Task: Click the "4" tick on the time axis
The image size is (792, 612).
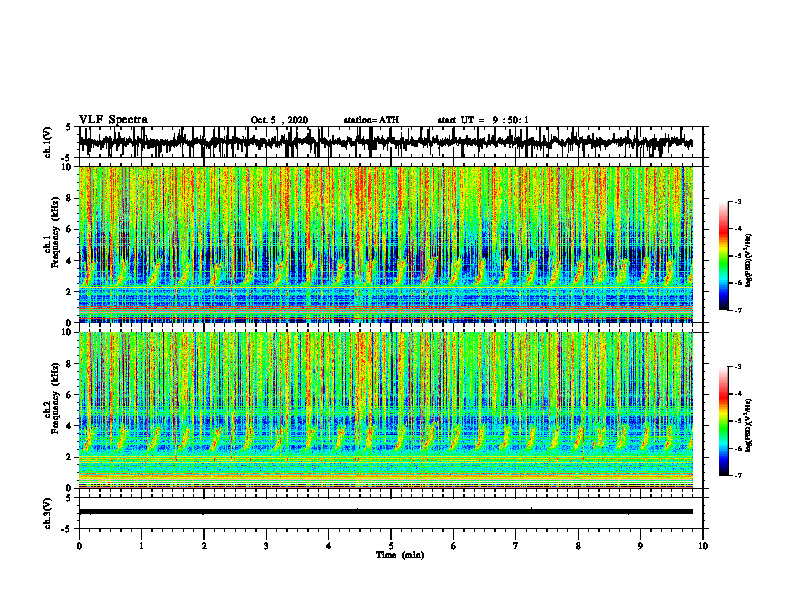Action: pos(329,546)
